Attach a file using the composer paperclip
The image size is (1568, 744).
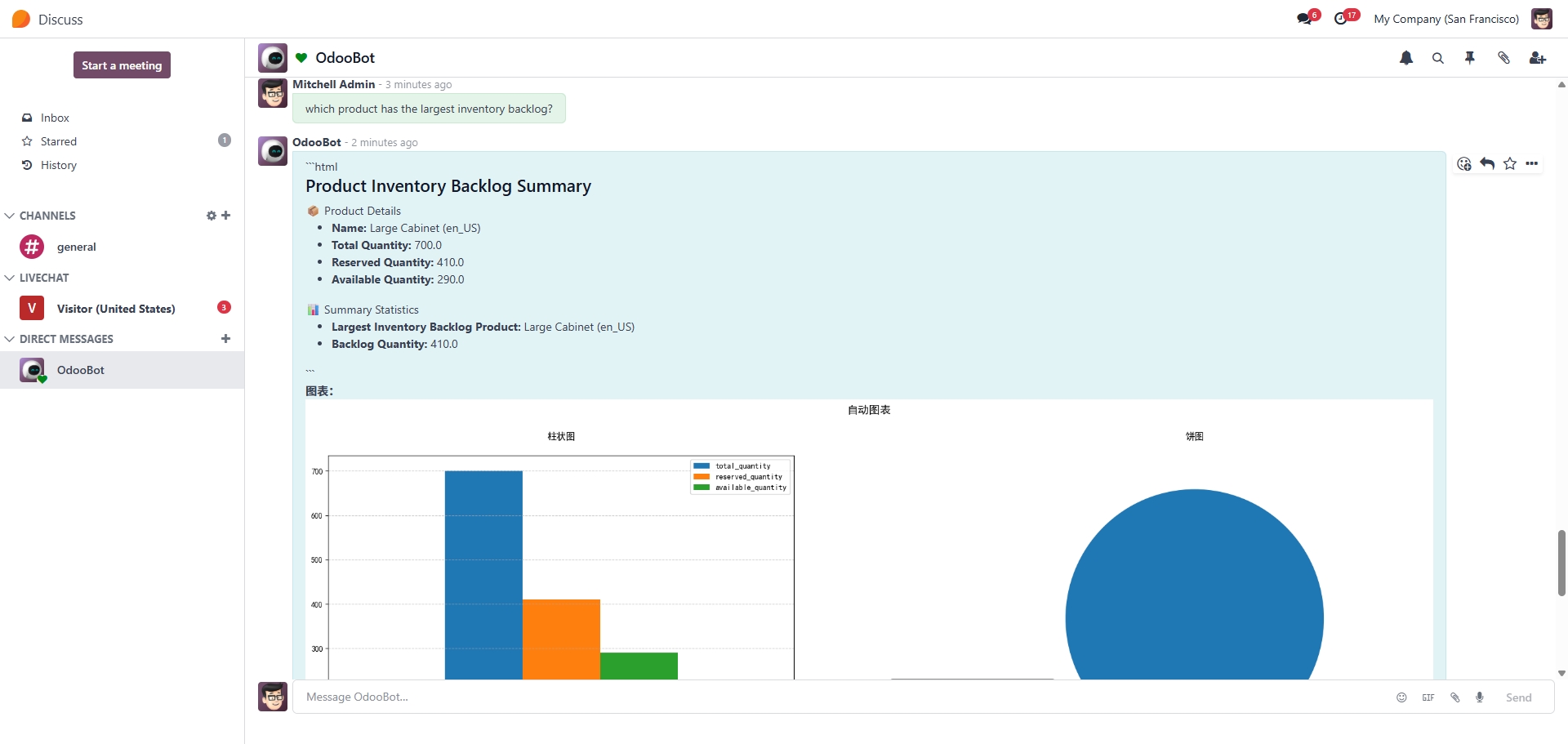pyautogui.click(x=1454, y=697)
